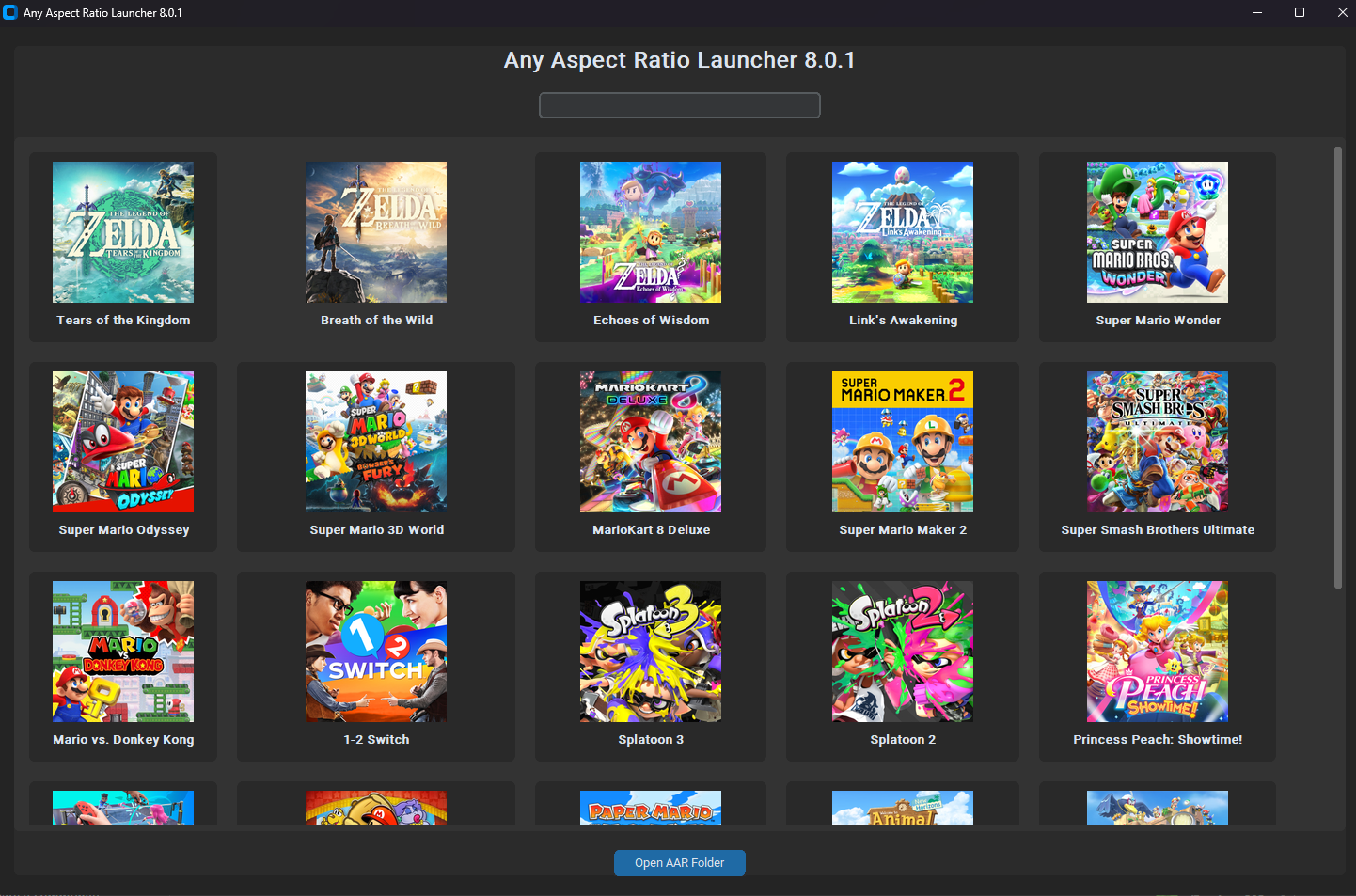Click the "Mario vs. Donkey Kong" label
Screen dimensions: 1356x896
[123, 740]
